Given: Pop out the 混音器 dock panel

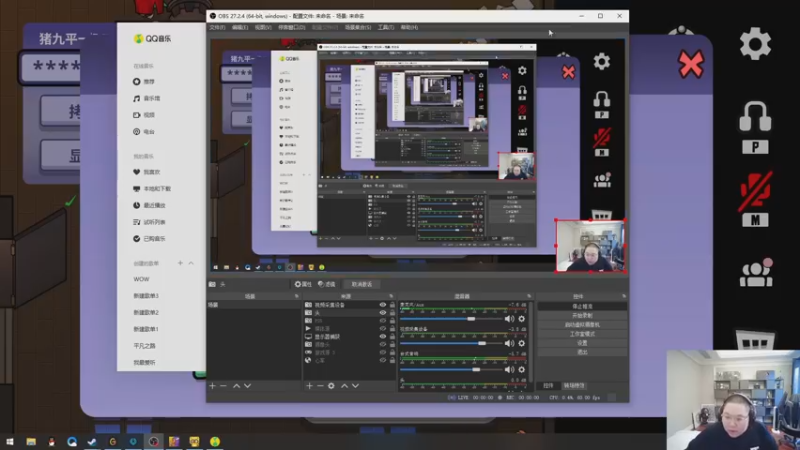Looking at the screenshot, I should (x=529, y=296).
